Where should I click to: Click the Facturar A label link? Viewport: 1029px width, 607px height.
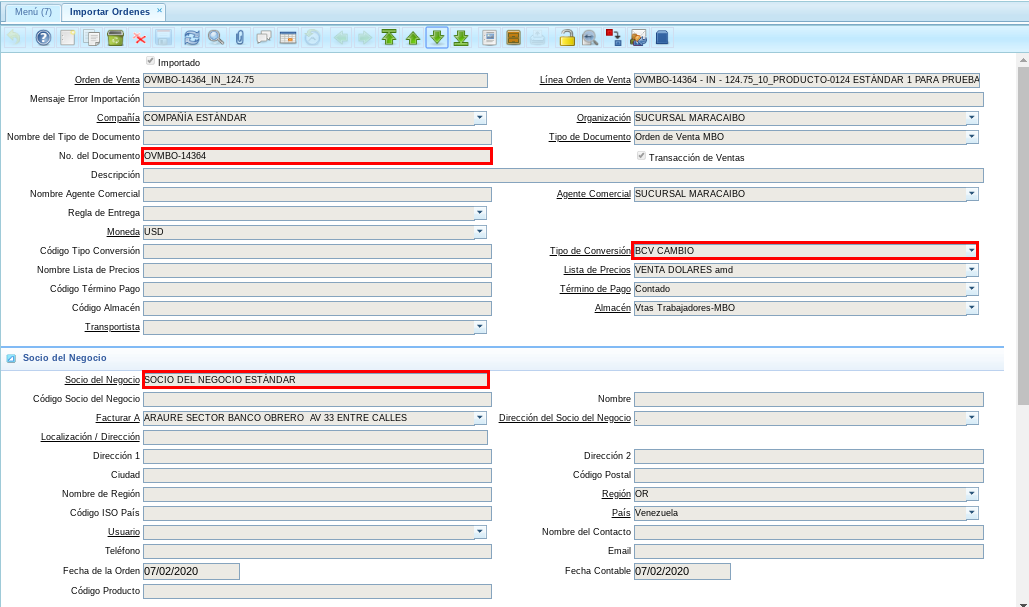pos(117,418)
